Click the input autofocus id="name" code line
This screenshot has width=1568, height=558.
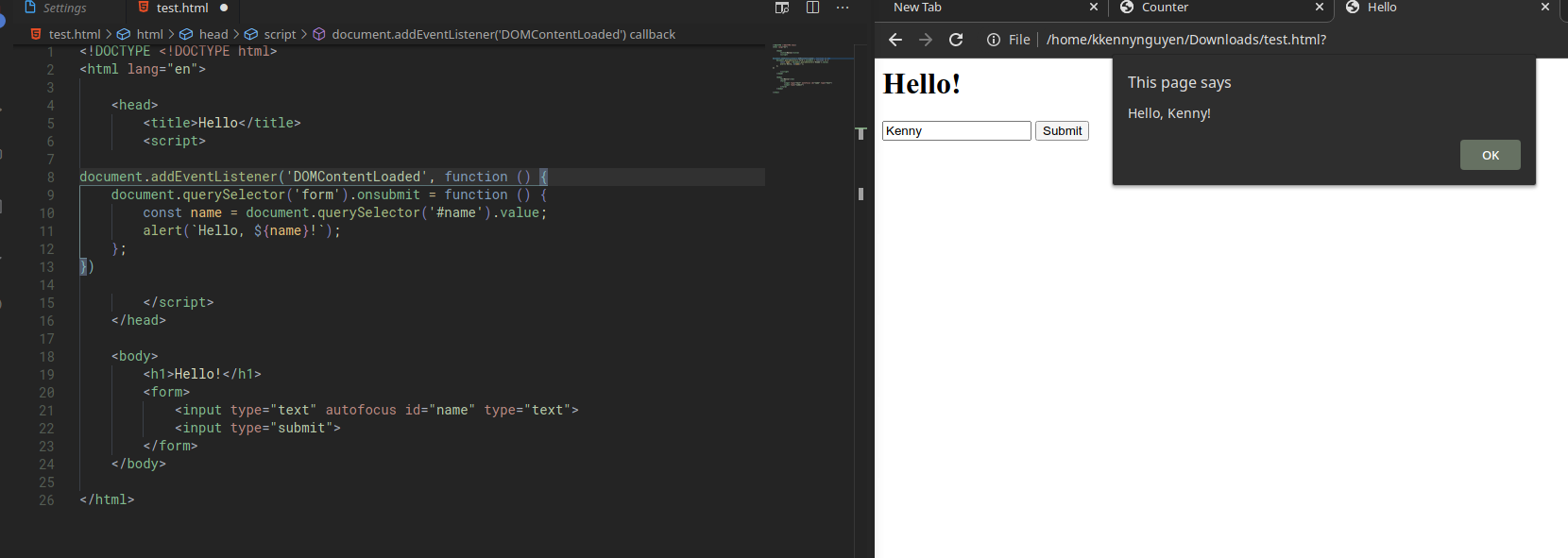coord(377,411)
